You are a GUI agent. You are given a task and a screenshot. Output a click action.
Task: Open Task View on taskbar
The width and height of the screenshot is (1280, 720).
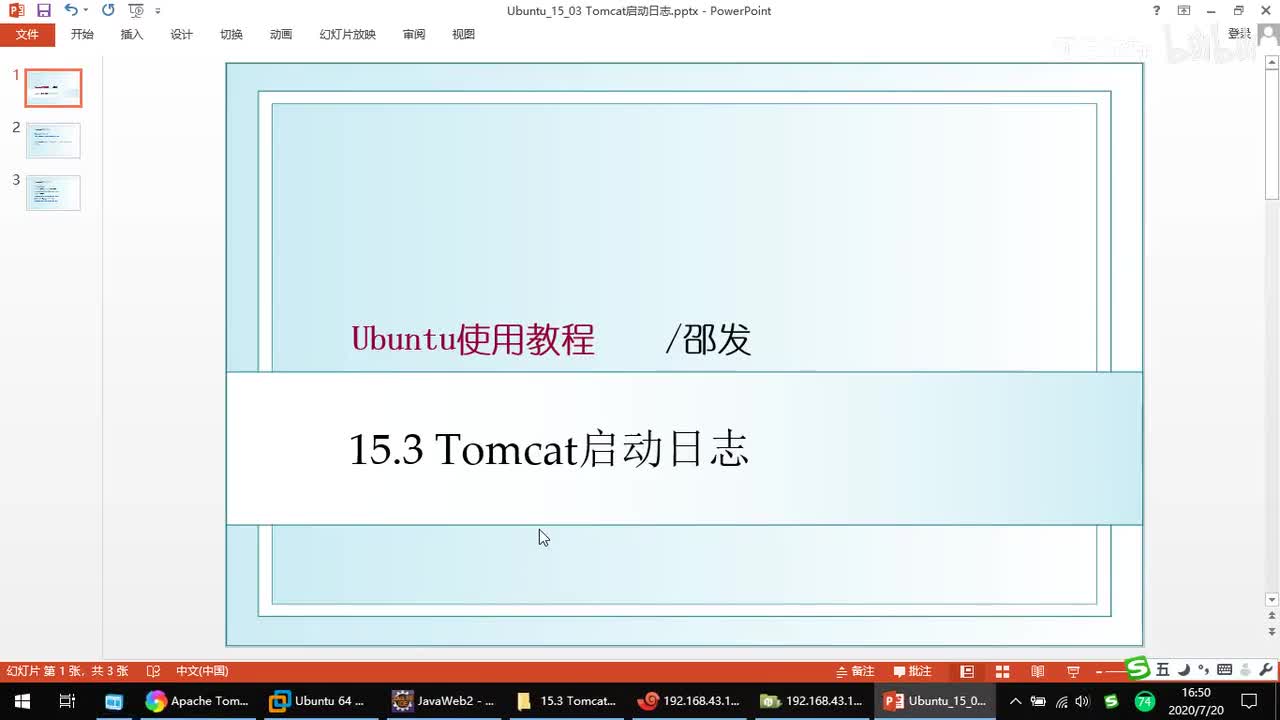(67, 701)
